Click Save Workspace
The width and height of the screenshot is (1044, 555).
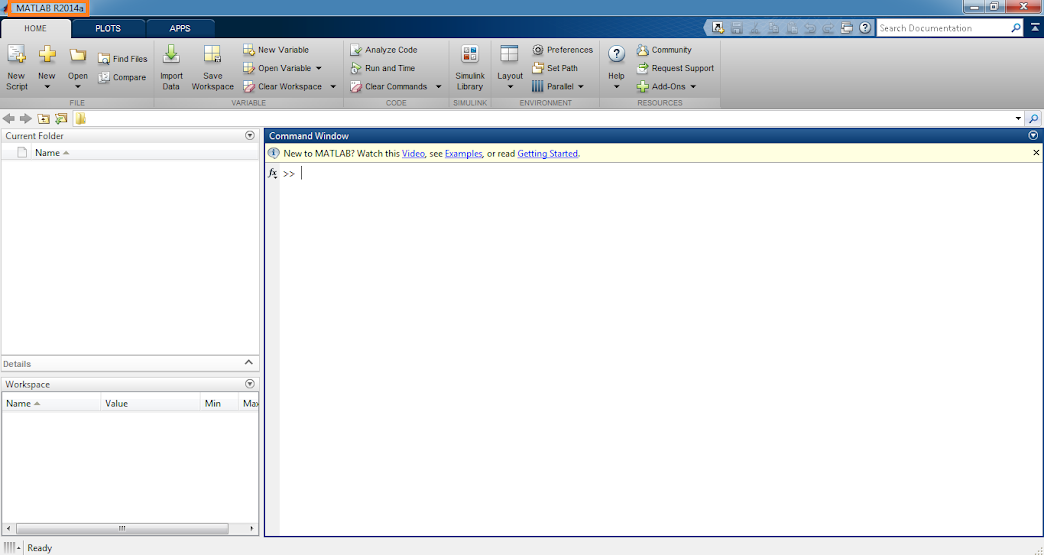point(212,67)
